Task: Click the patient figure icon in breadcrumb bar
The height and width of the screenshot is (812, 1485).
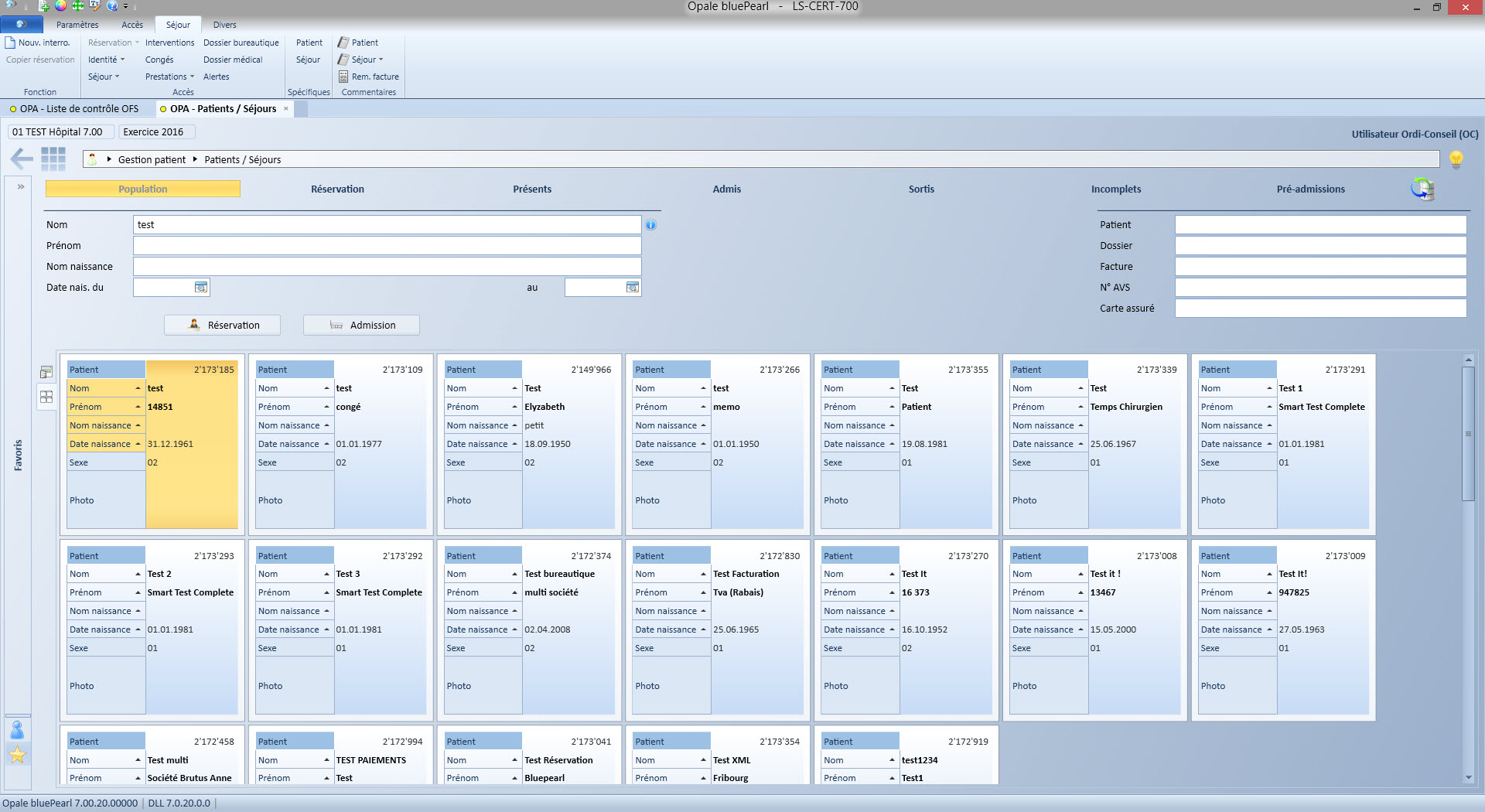Action: tap(93, 159)
